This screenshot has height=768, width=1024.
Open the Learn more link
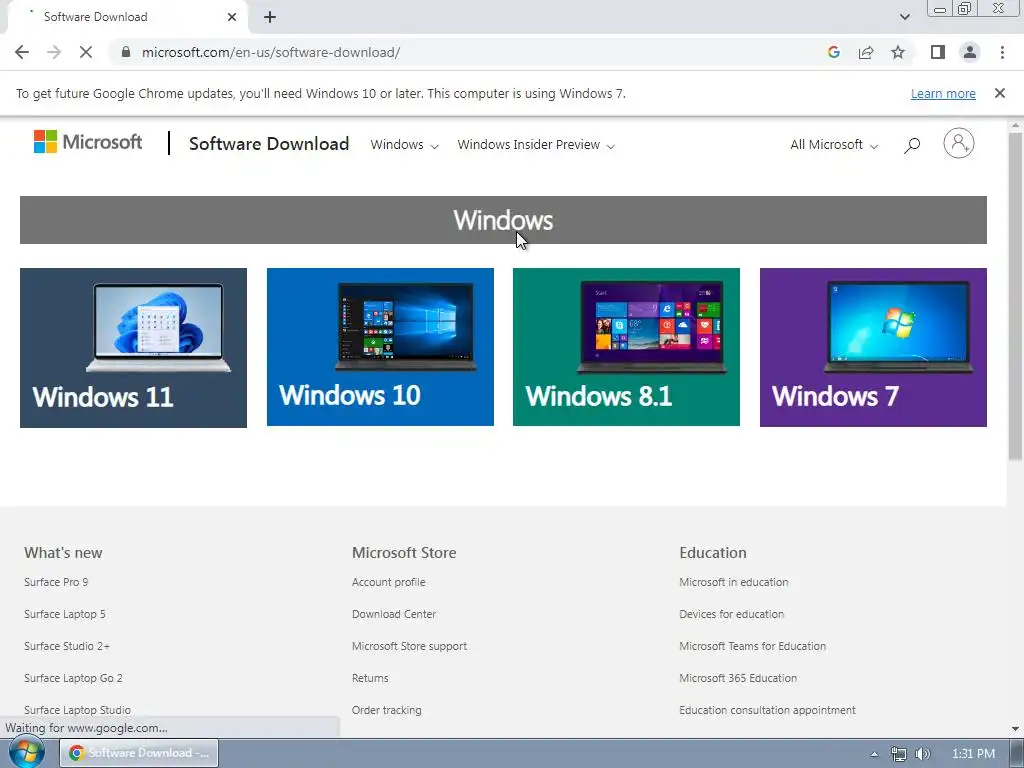point(943,93)
